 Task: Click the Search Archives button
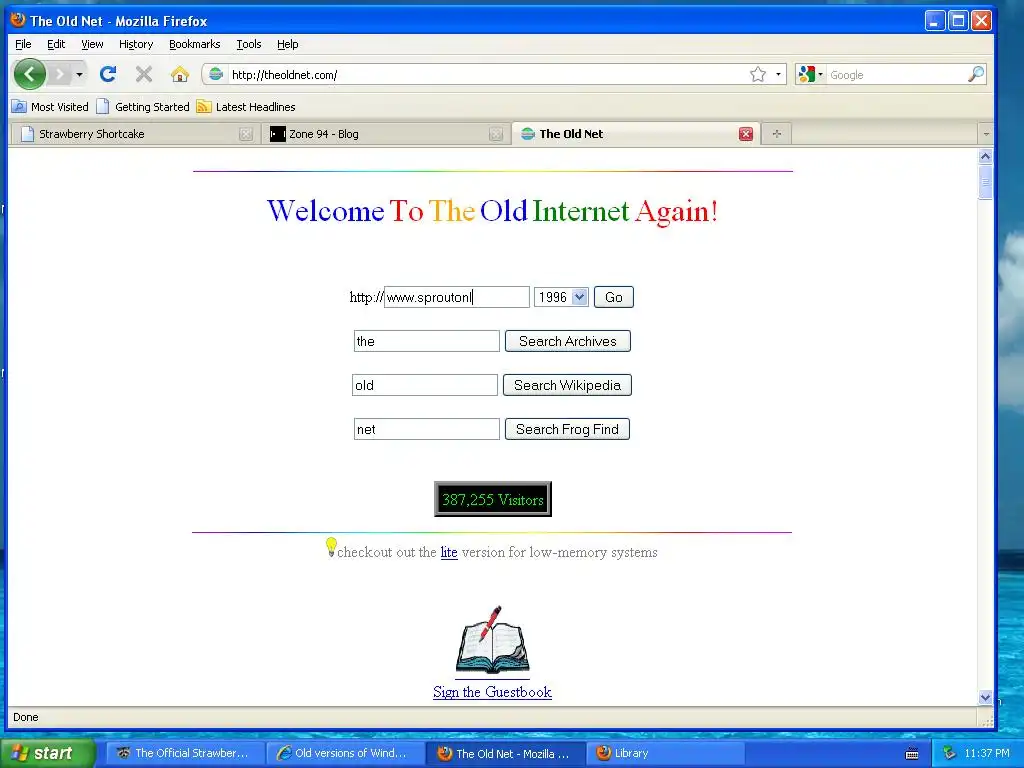click(x=568, y=341)
